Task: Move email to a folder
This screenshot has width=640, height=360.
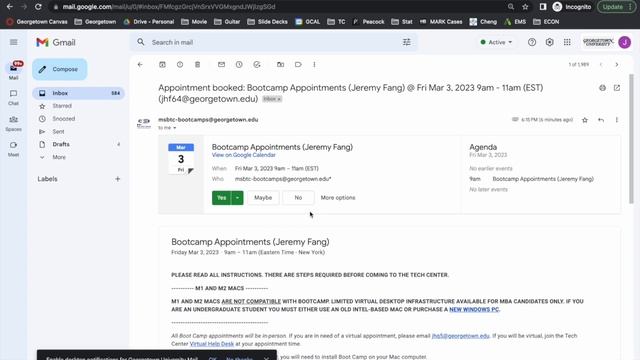Action: [280, 64]
